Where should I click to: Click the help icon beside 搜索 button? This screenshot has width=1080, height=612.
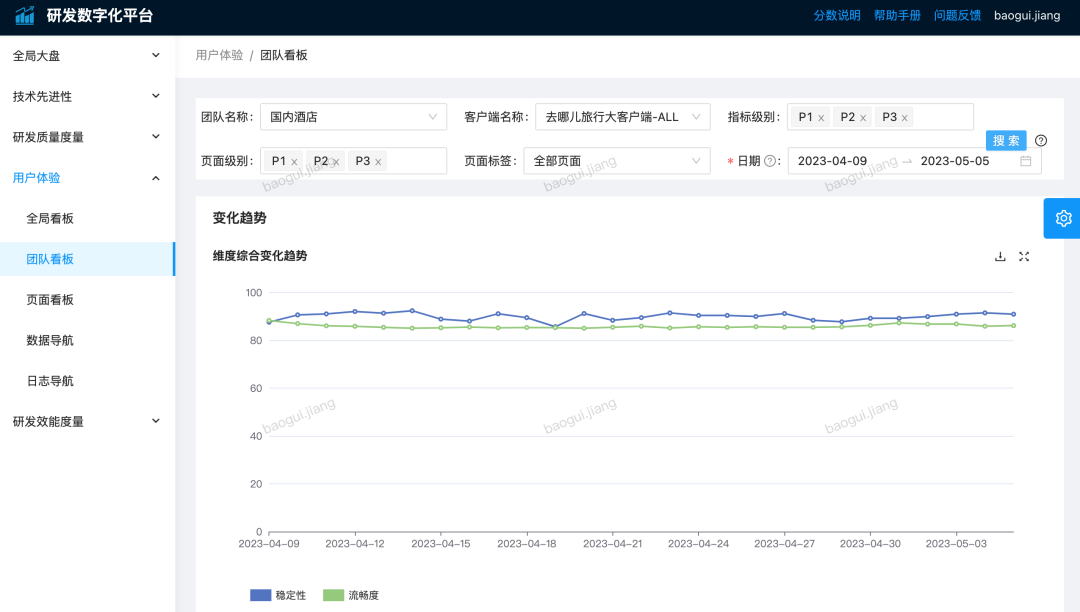[x=1041, y=140]
